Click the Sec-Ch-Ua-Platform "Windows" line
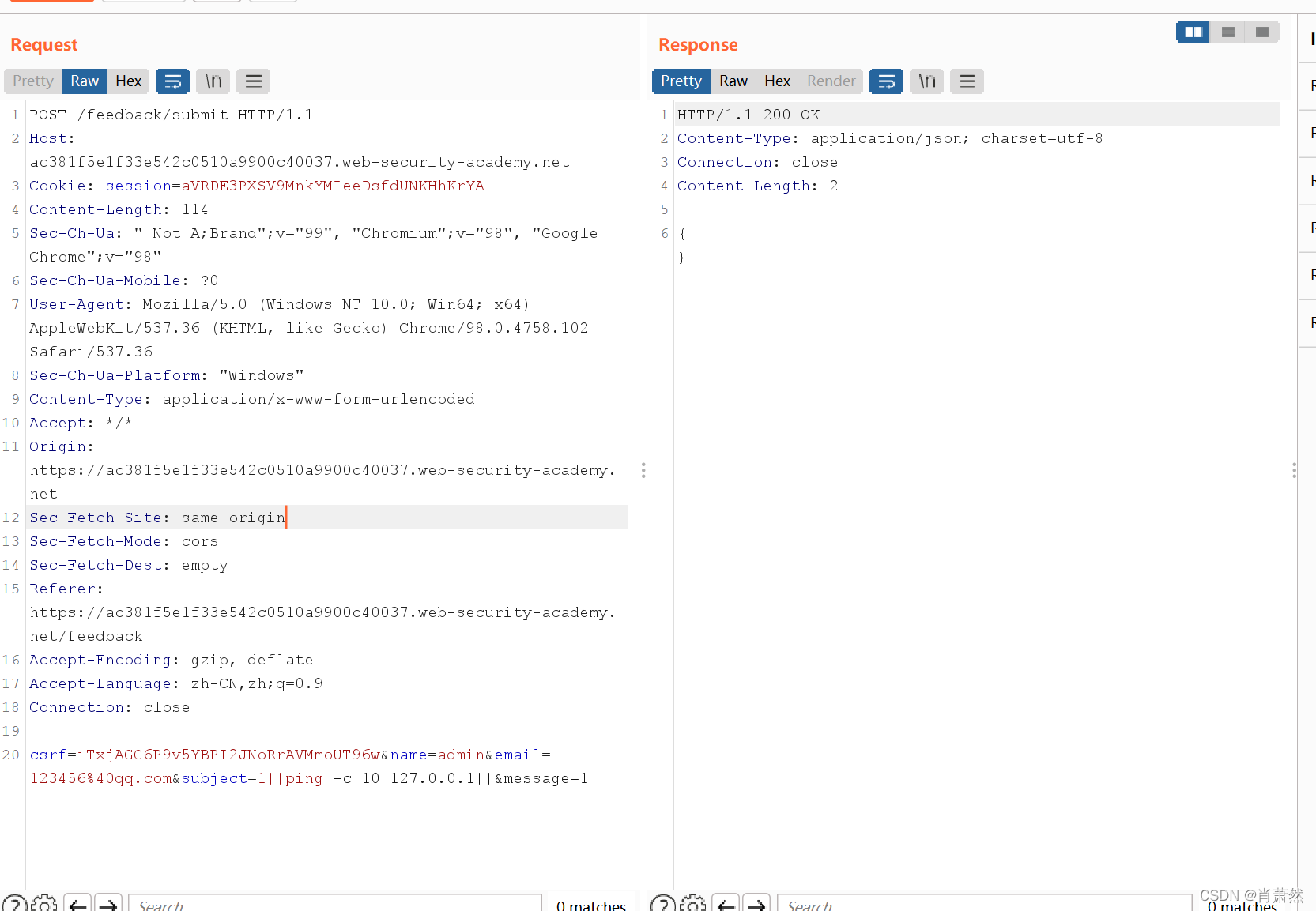1316x911 pixels. pos(167,375)
